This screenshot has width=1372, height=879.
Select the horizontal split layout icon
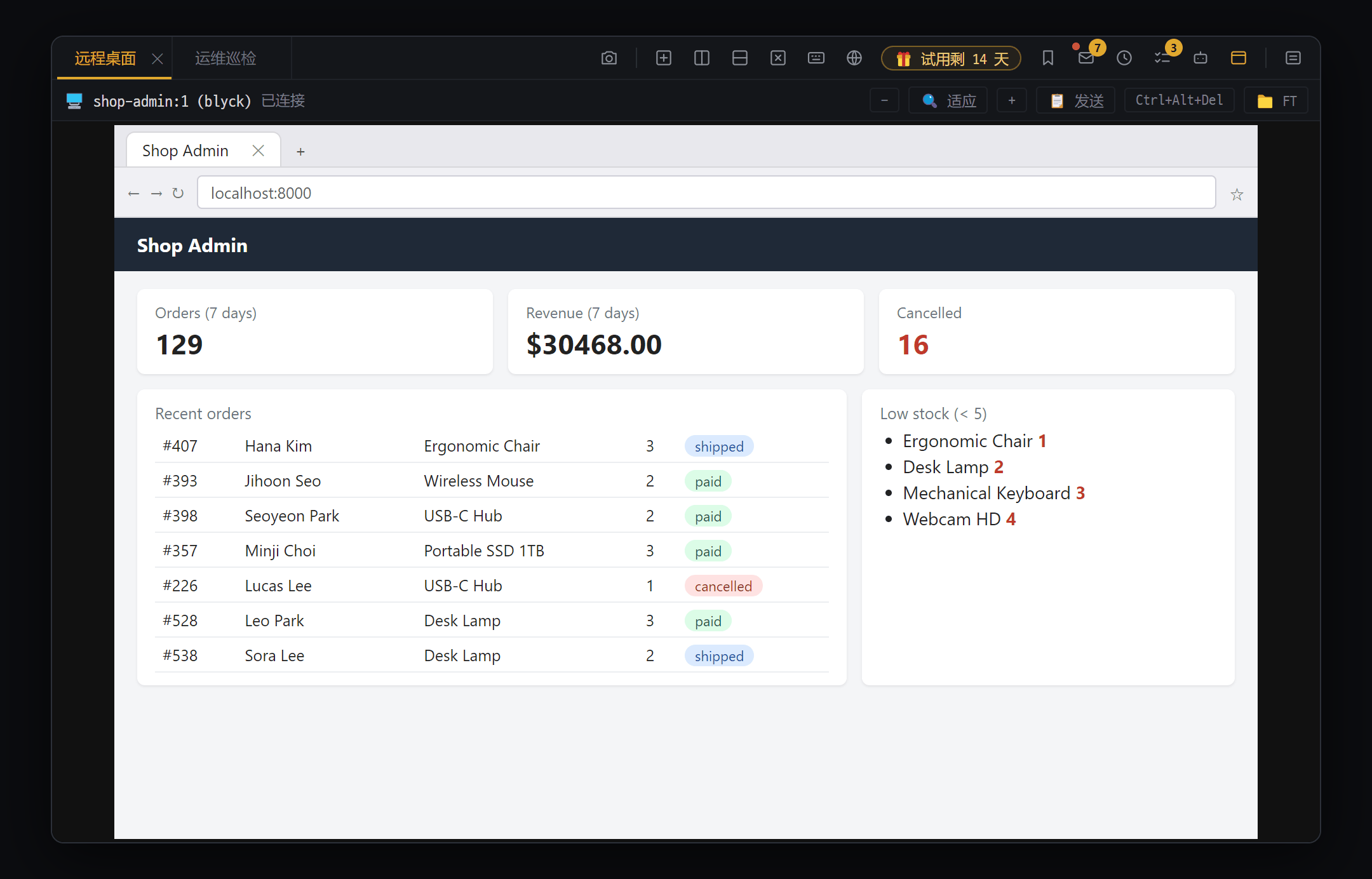[739, 58]
